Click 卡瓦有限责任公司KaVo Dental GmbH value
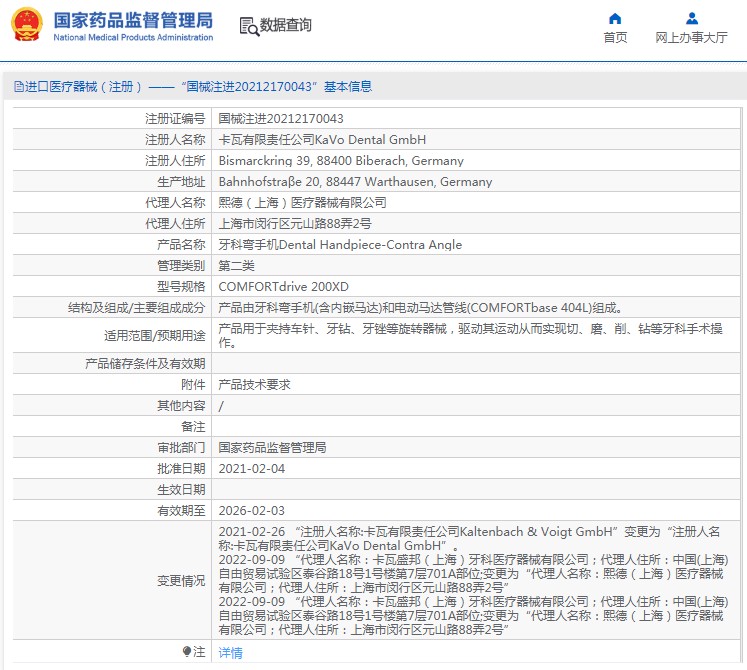747x670 pixels. 322,140
